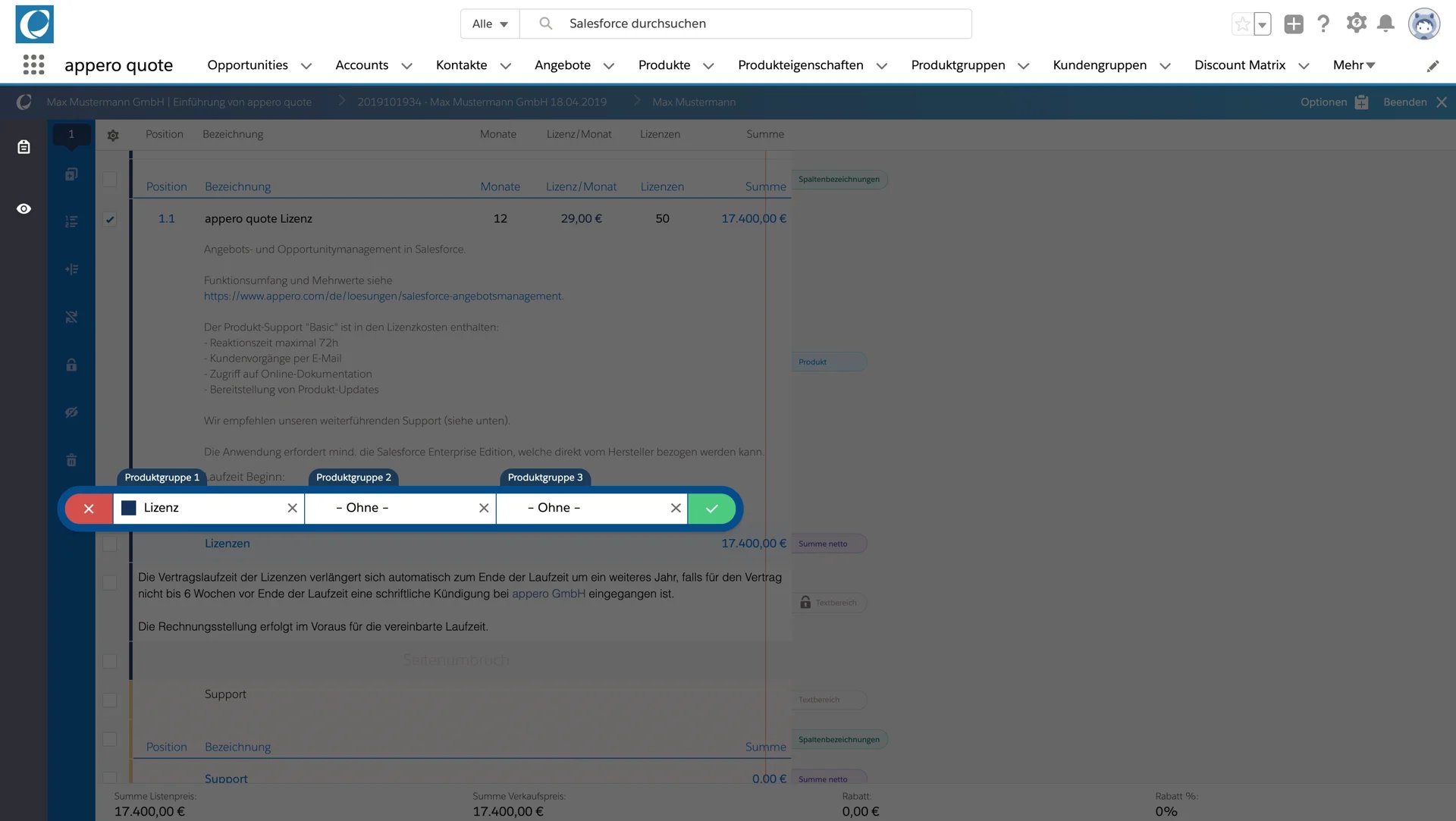Clear the Produktgruppe 2 selection
Image resolution: width=1456 pixels, height=821 pixels.
(484, 508)
